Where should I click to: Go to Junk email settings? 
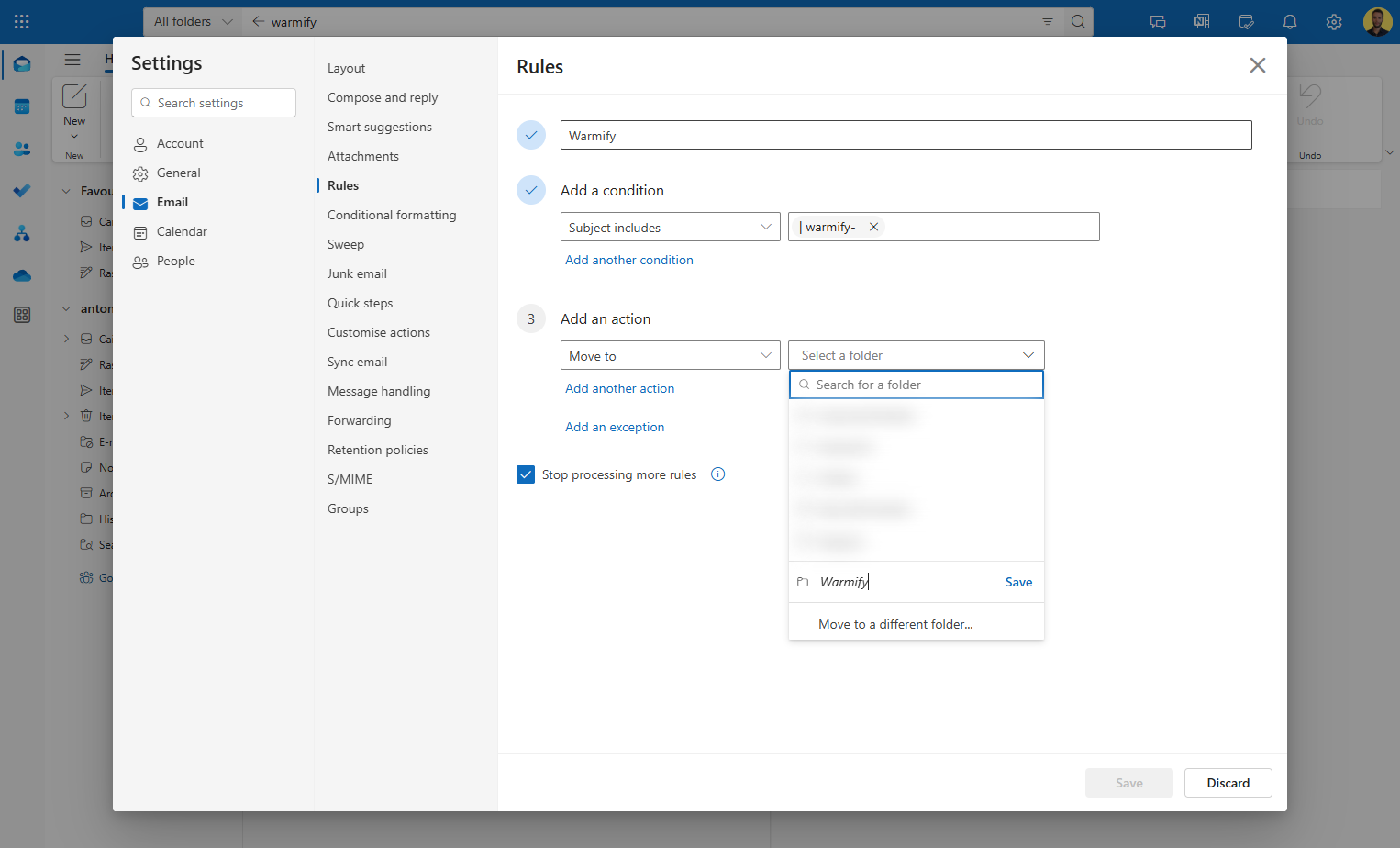pos(357,273)
